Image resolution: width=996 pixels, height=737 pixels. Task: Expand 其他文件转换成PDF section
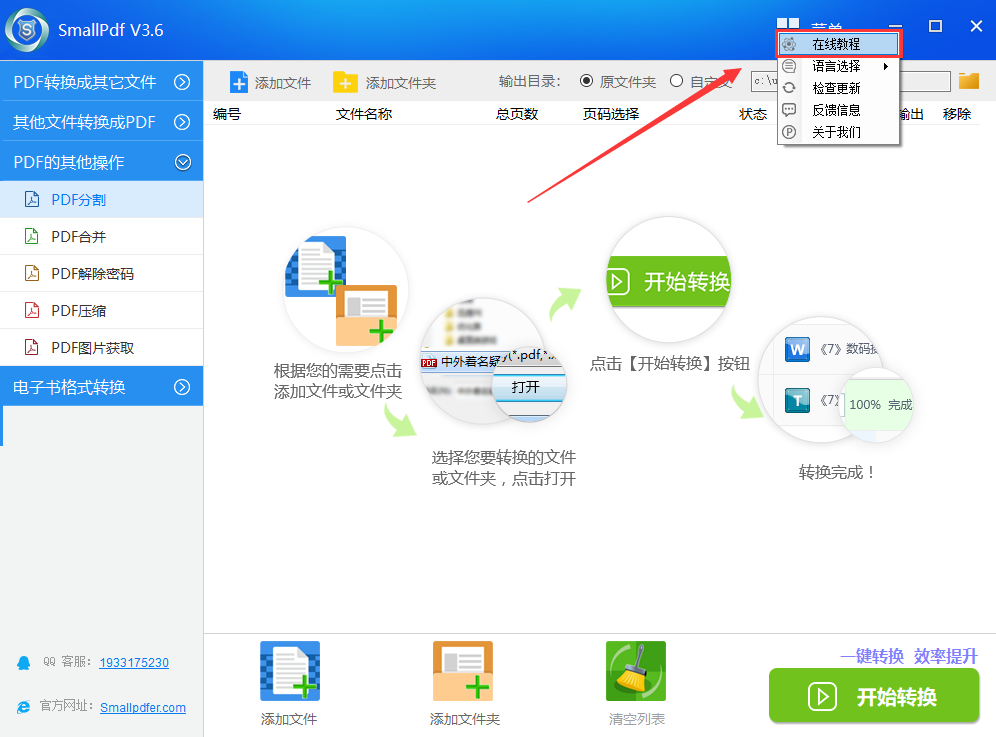[182, 122]
